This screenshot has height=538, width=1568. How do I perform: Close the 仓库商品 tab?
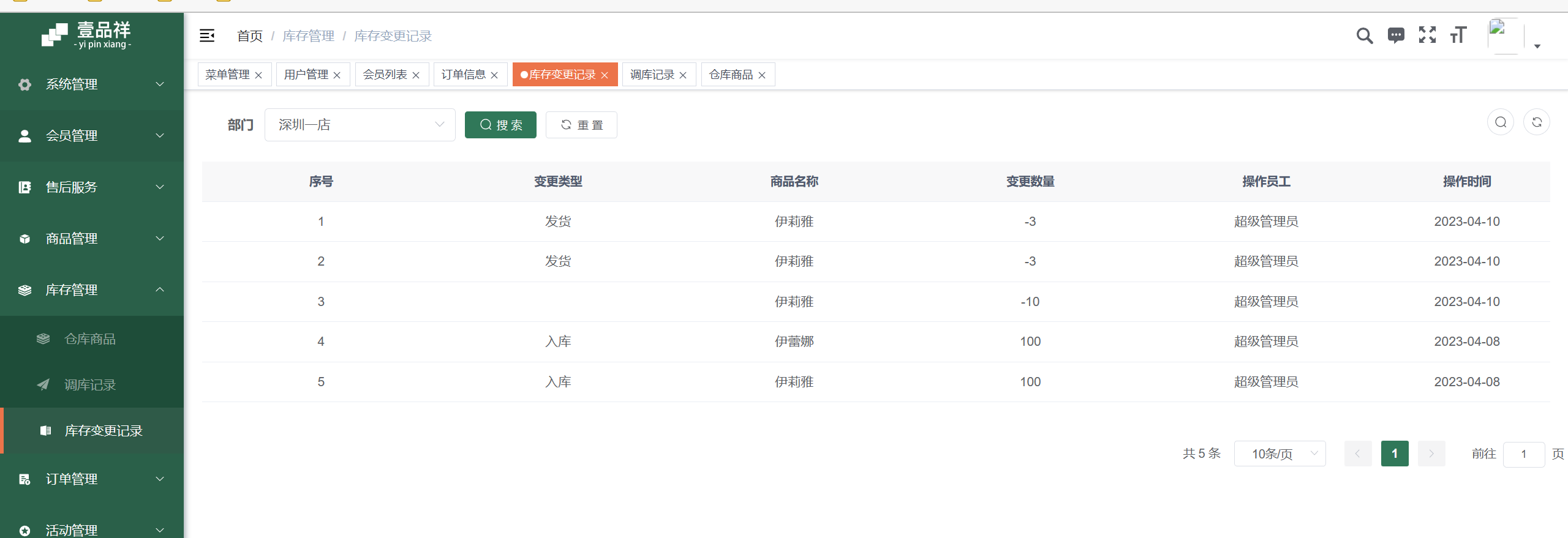pyautogui.click(x=762, y=75)
